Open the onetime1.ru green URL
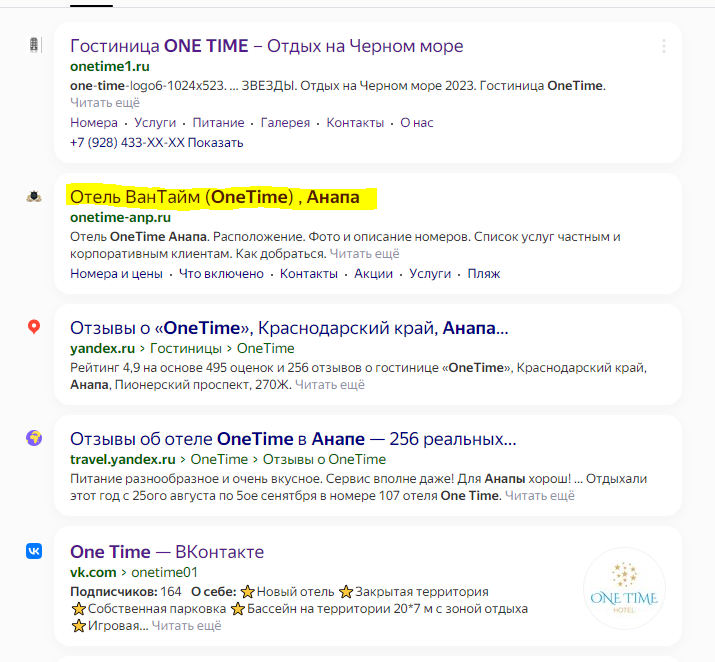 pos(110,67)
